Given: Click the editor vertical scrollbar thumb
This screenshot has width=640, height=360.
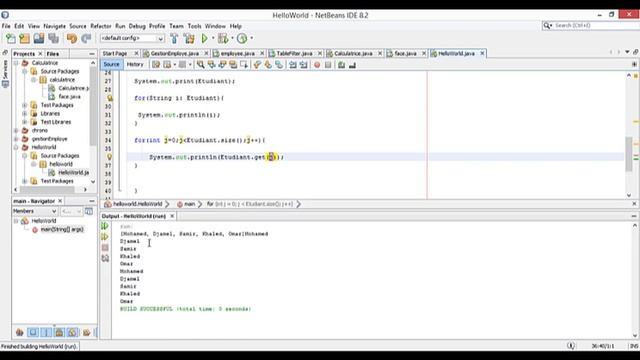Looking at the screenshot, I should tap(629, 154).
